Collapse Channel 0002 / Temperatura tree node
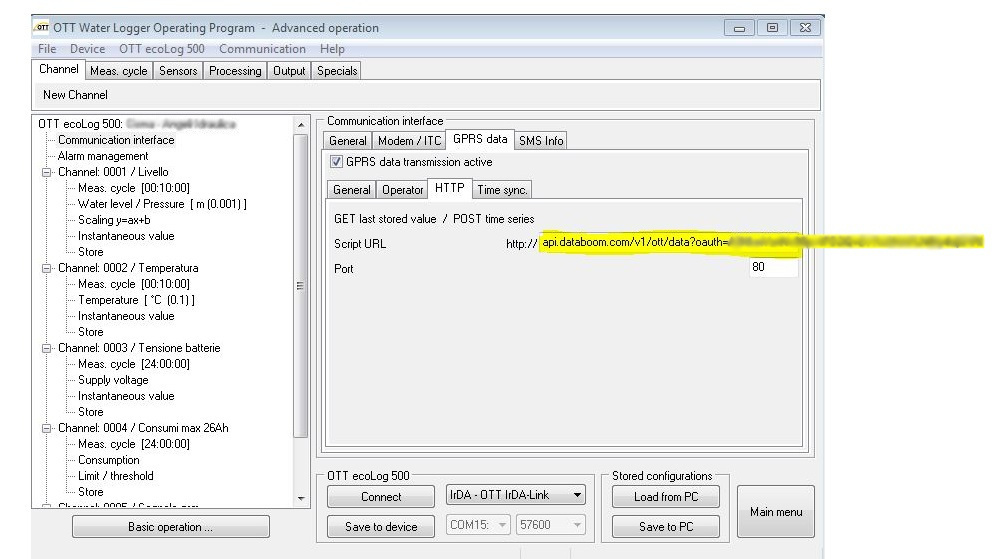 click(x=47, y=268)
